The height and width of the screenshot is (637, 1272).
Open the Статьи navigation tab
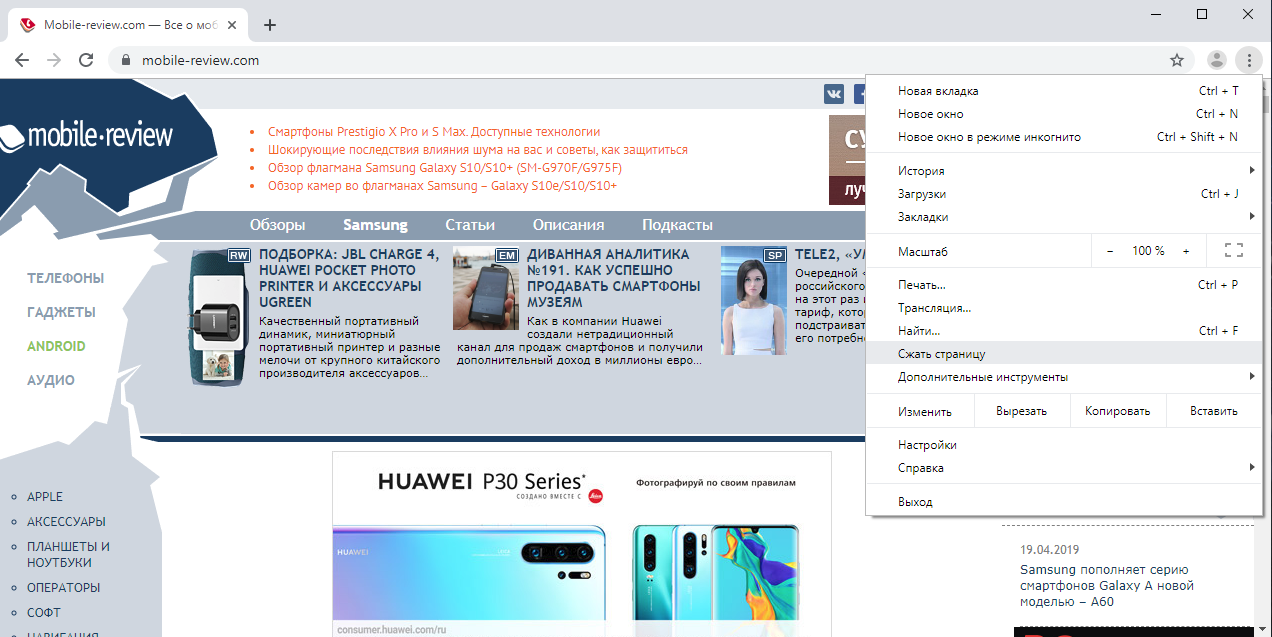pos(470,225)
